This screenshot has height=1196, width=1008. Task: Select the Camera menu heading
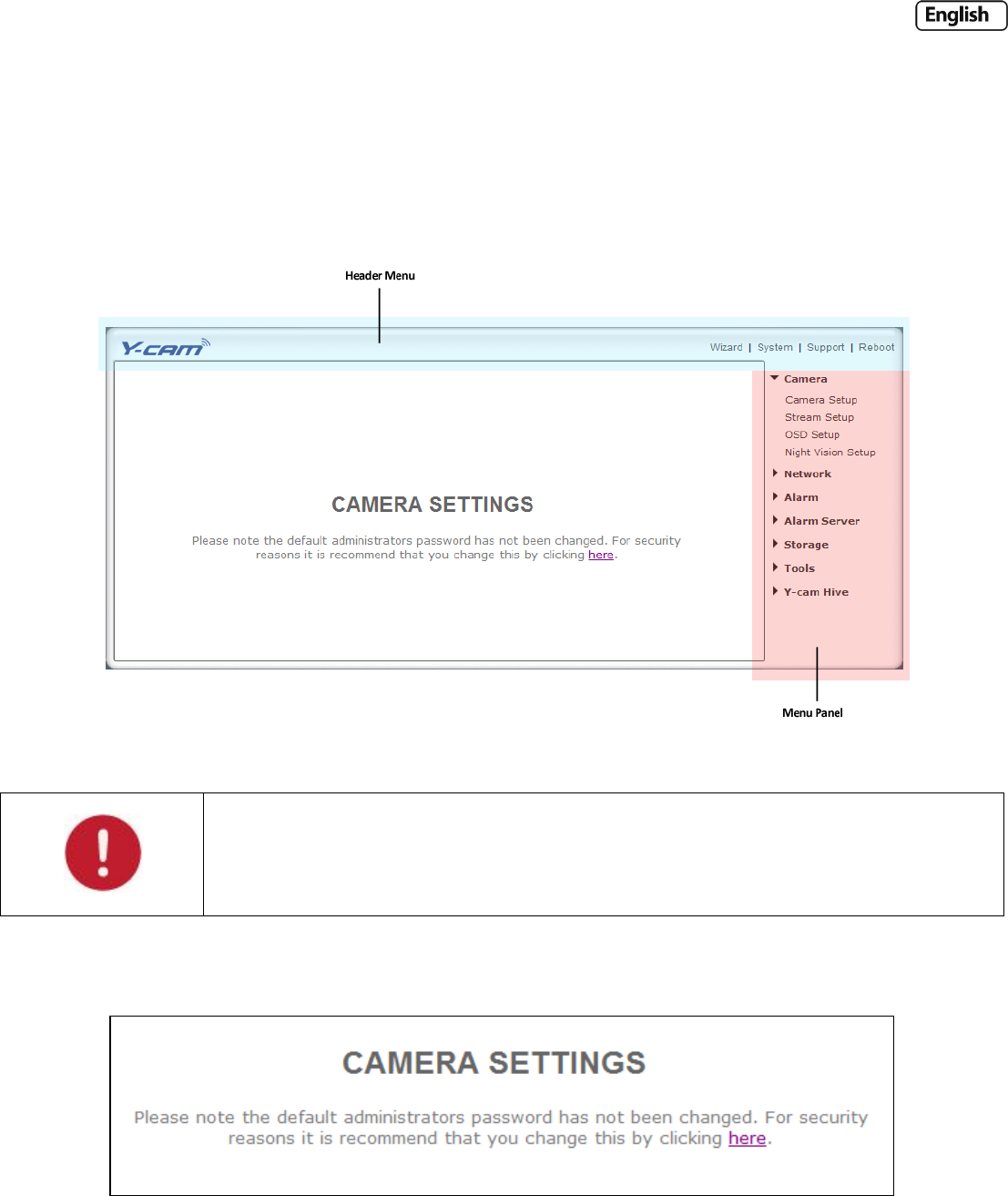tap(806, 379)
